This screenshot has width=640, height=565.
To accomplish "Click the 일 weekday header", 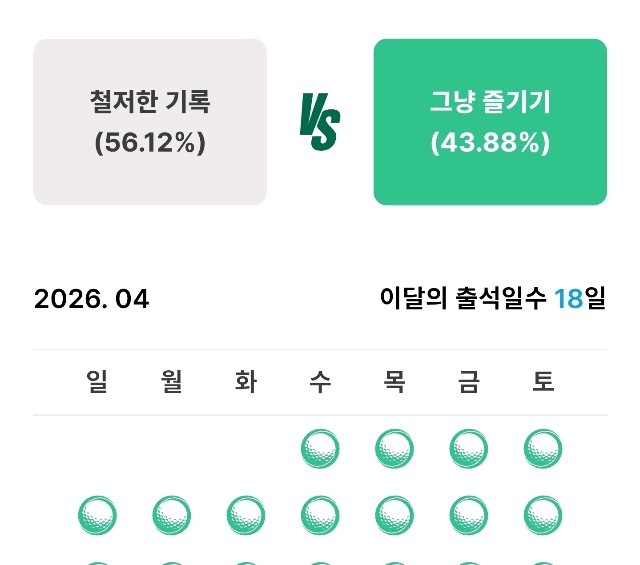I will tap(97, 381).
